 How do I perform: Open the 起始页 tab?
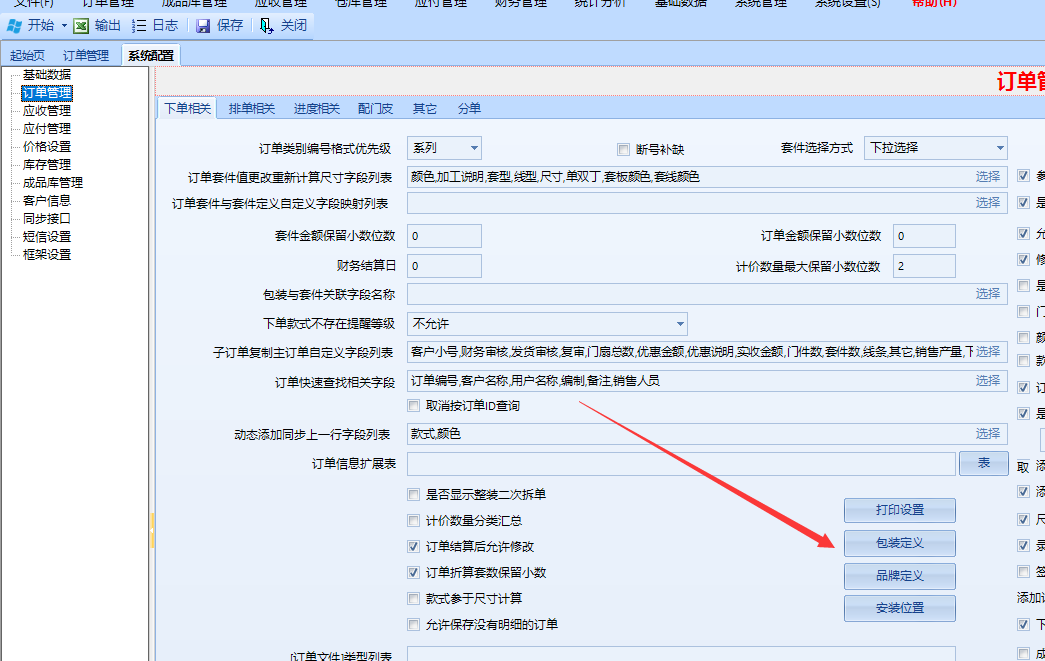click(x=27, y=56)
